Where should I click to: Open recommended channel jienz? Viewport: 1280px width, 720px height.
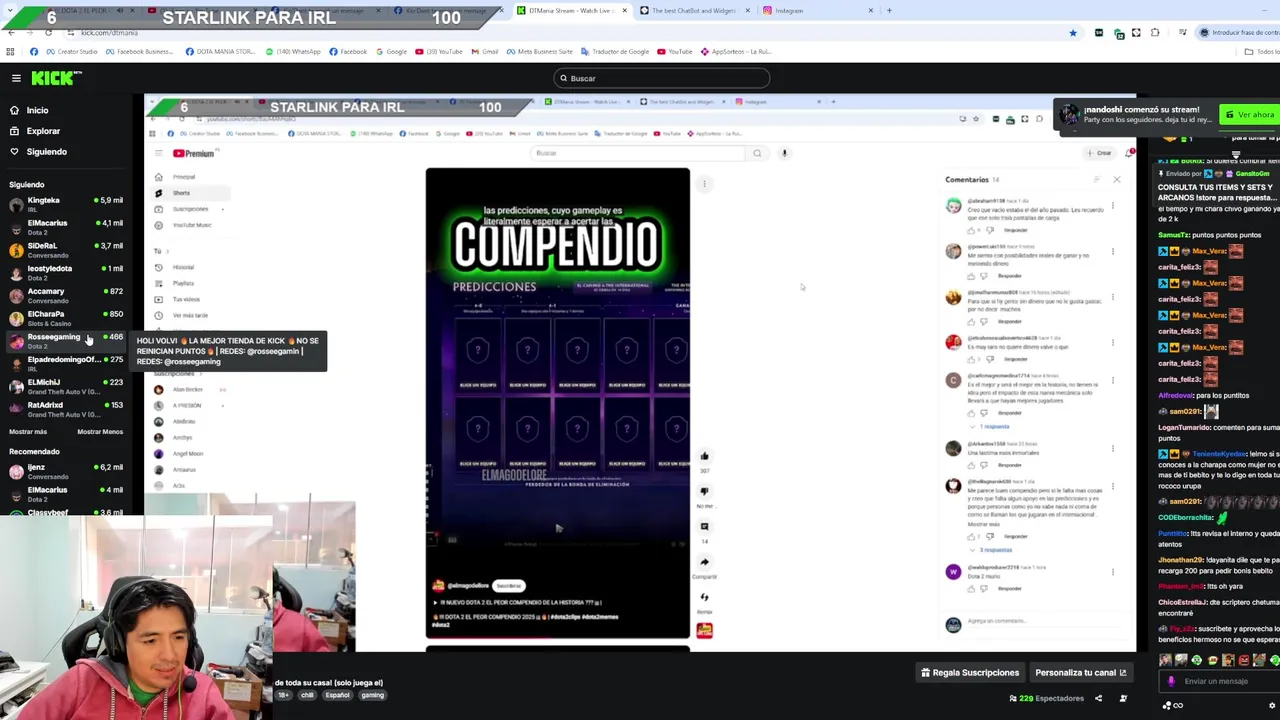coord(66,471)
